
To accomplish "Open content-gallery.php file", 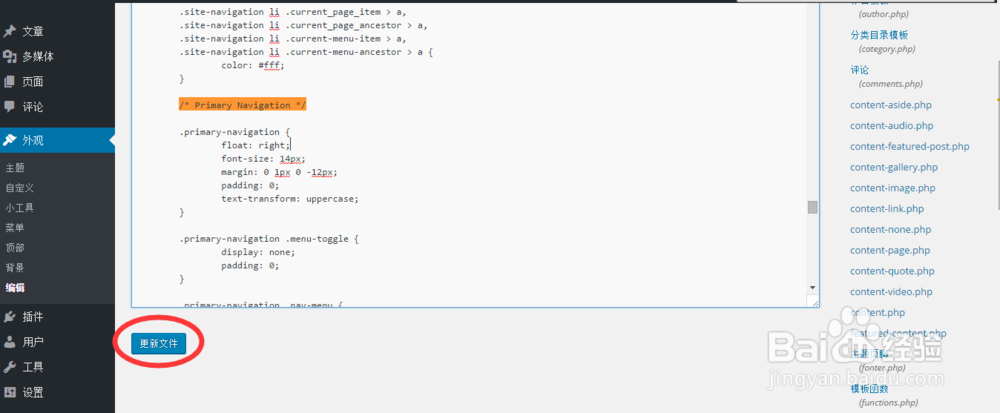I will (894, 167).
